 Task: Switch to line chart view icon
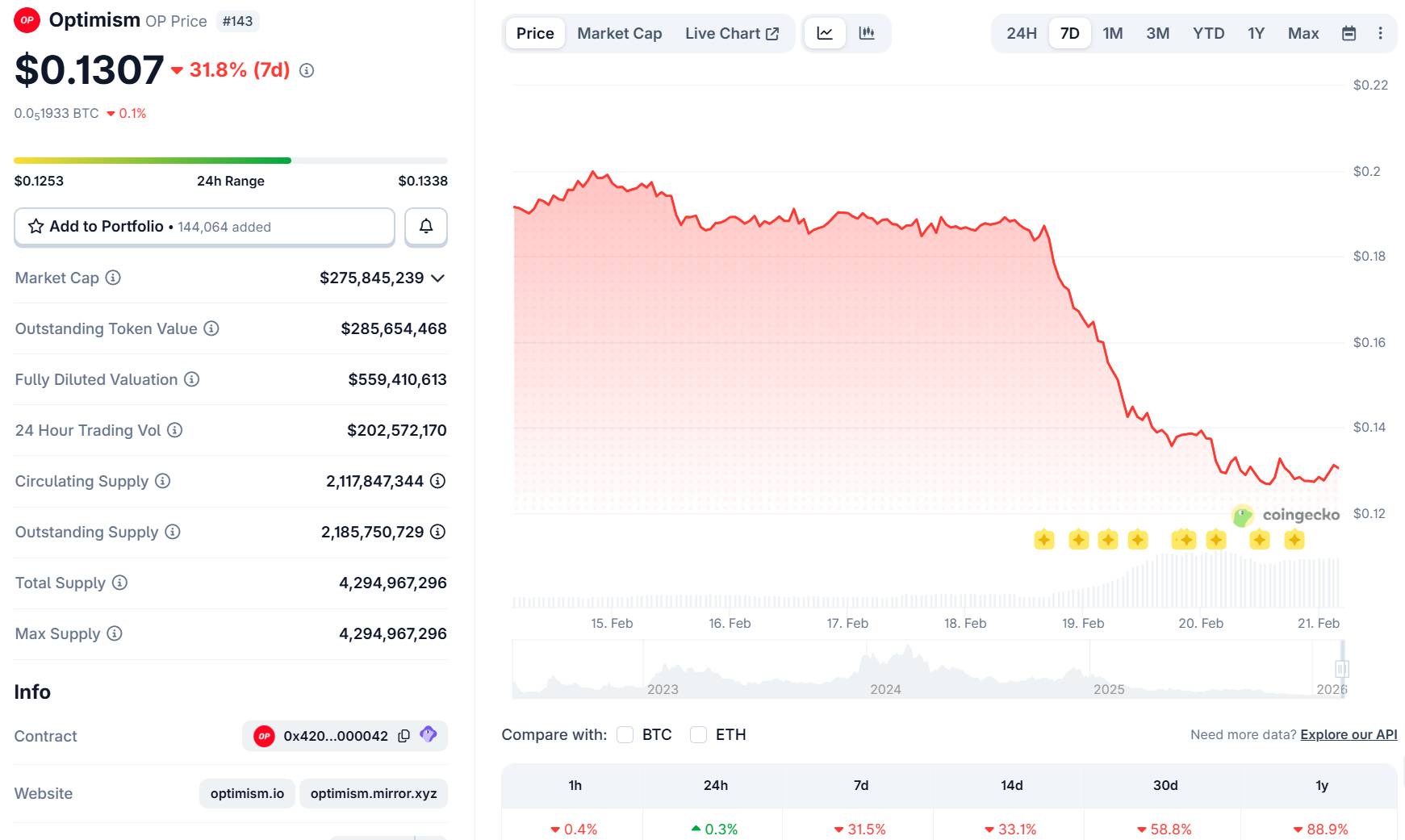pyautogui.click(x=825, y=33)
